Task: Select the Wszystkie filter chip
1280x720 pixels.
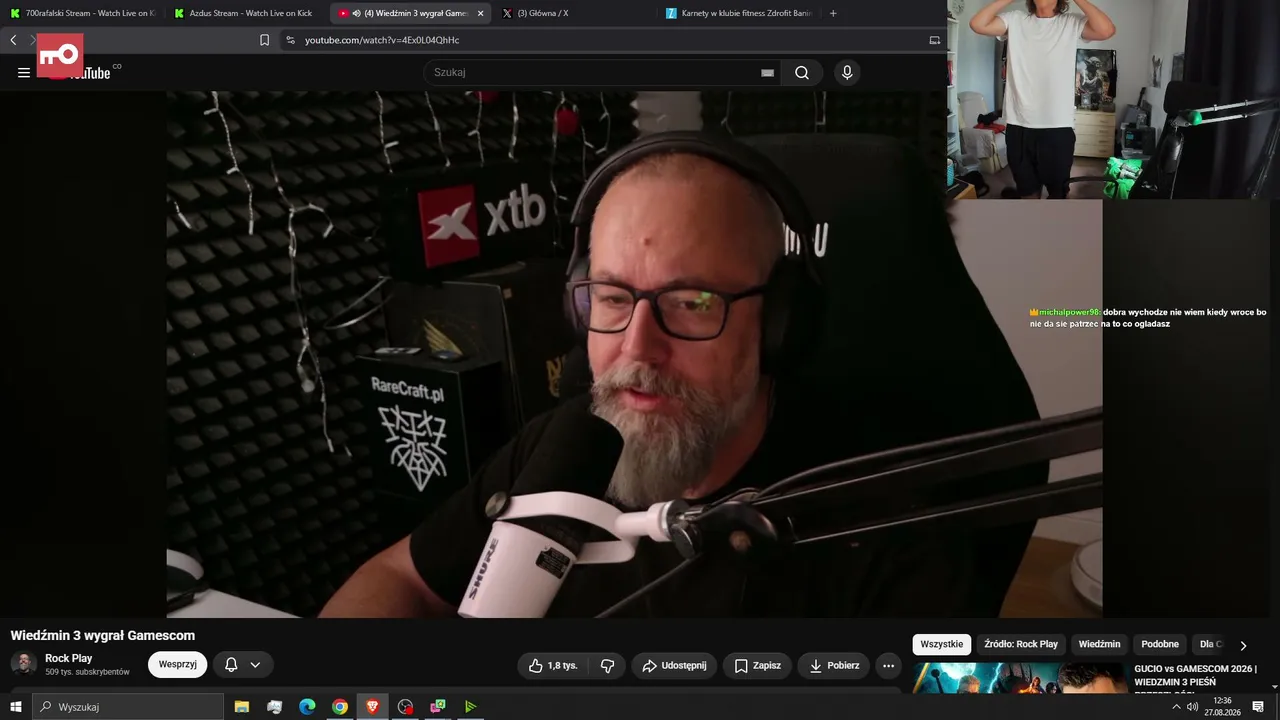Action: 942,644
